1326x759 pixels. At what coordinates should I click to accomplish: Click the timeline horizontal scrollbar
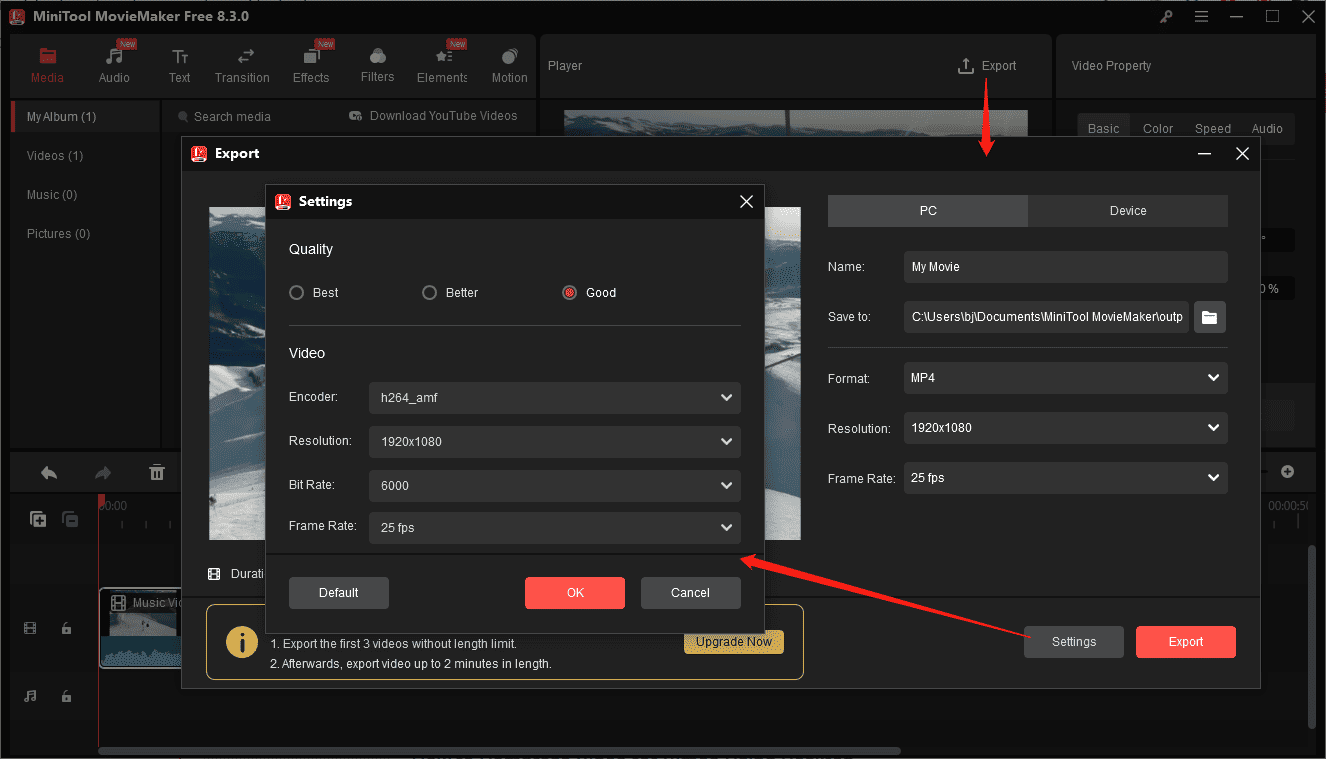(500, 751)
